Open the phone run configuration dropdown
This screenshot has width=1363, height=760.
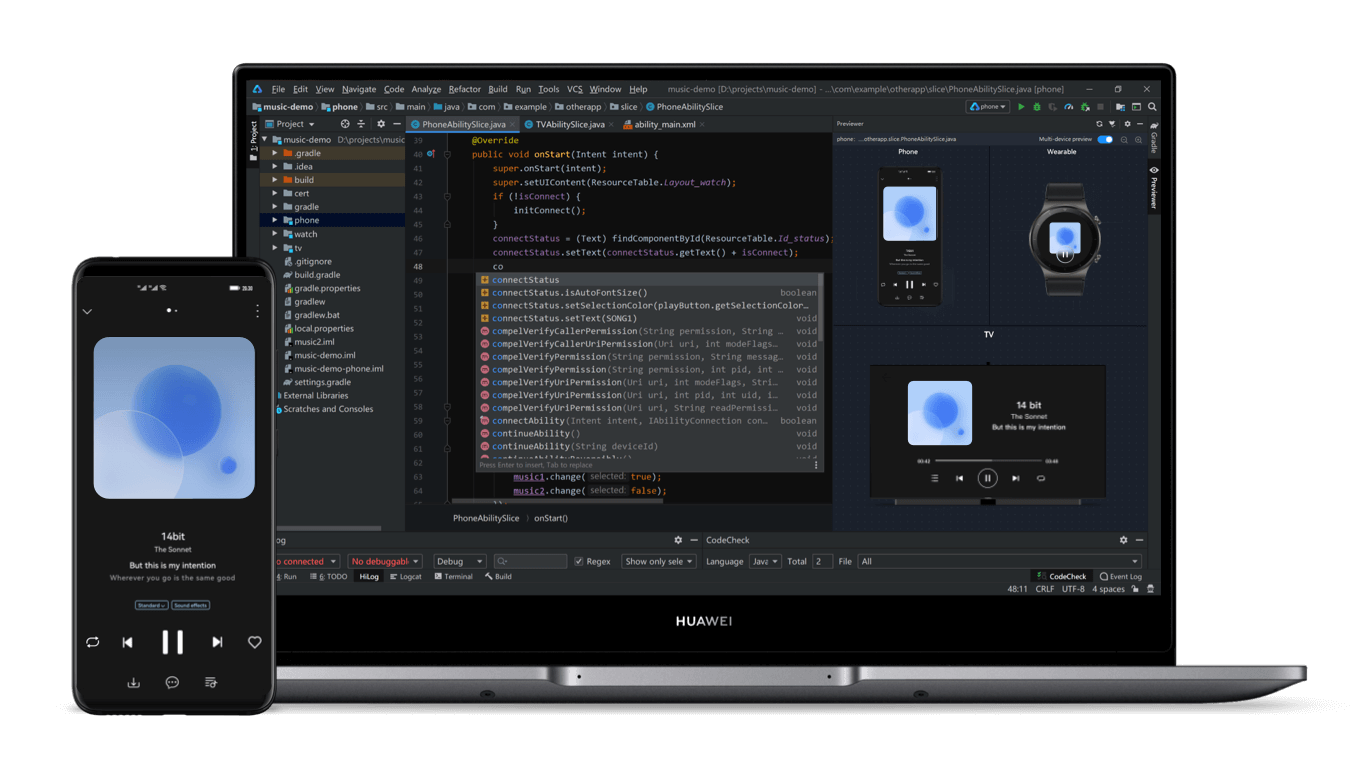[x=988, y=107]
